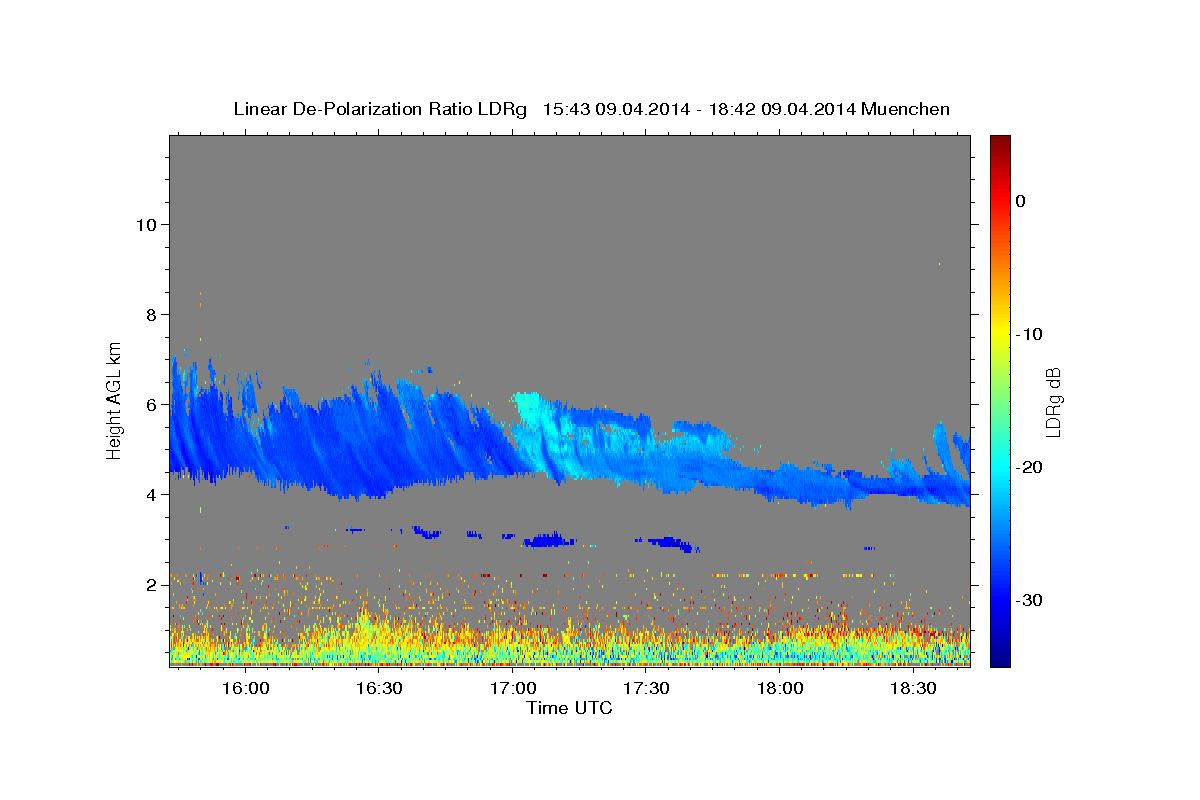Click the 16:30 time tick label
Image resolution: width=1200 pixels, height=800 pixels.
coord(378,689)
